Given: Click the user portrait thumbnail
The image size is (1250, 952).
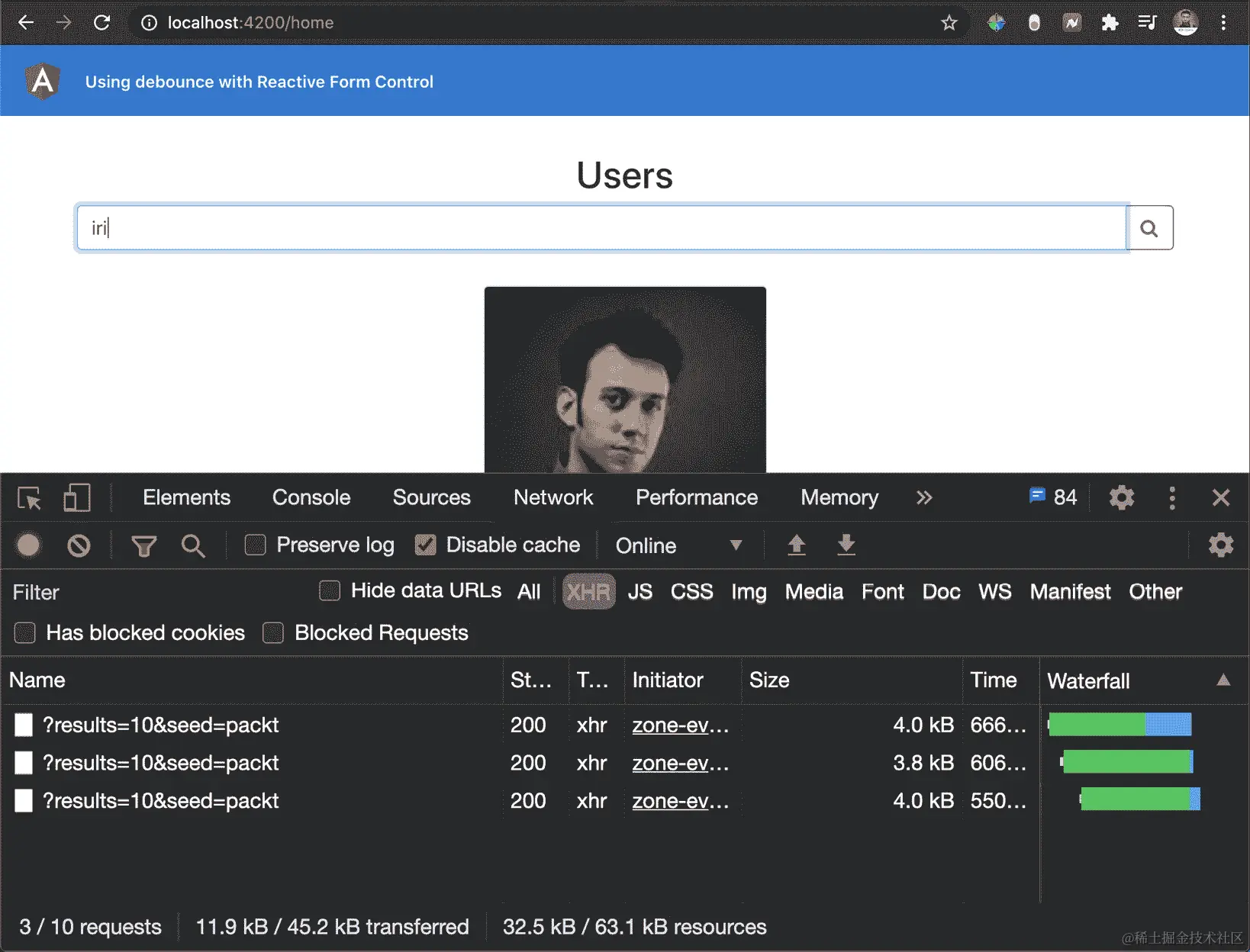Looking at the screenshot, I should 625,380.
